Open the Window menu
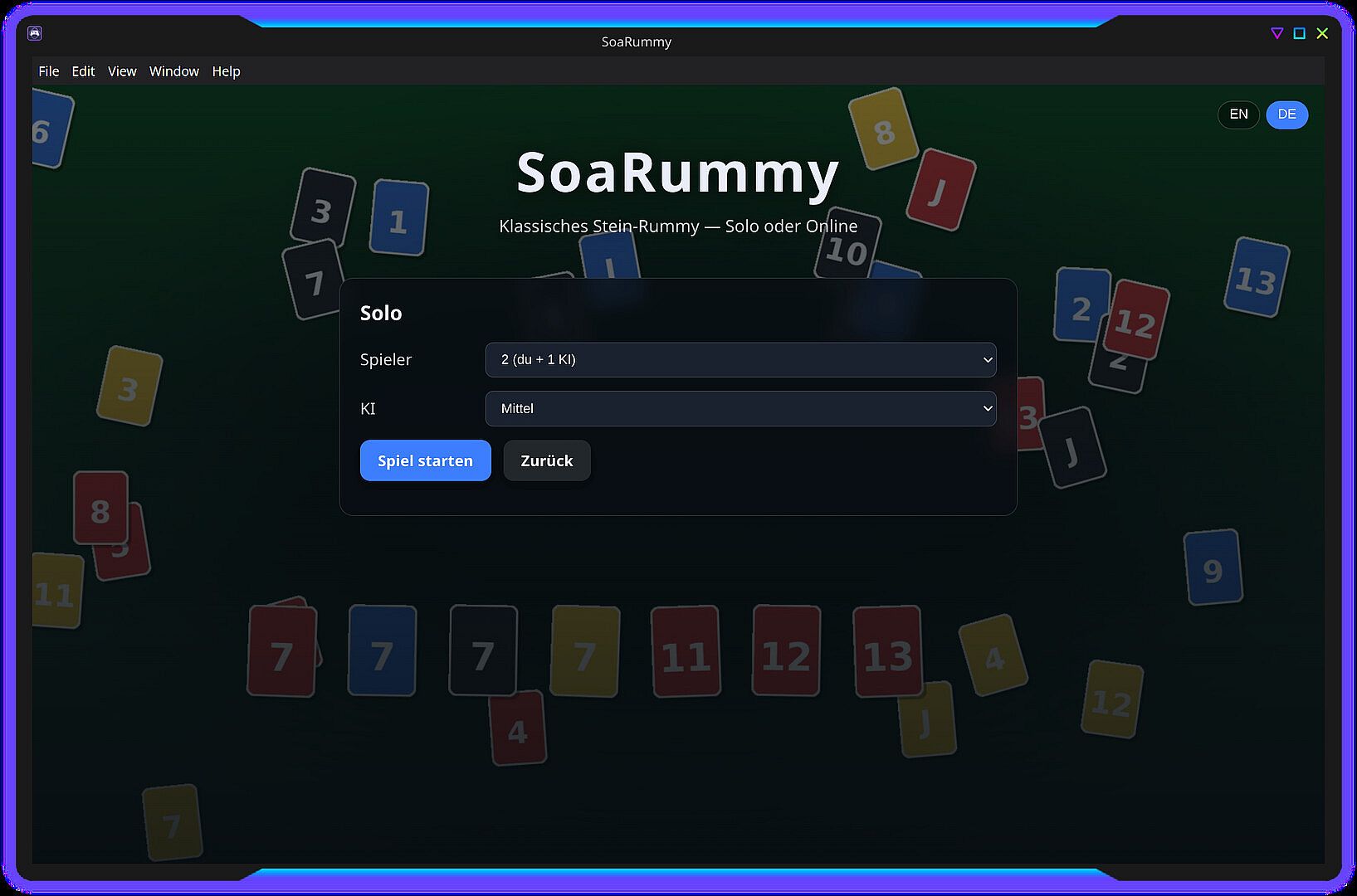 click(174, 71)
